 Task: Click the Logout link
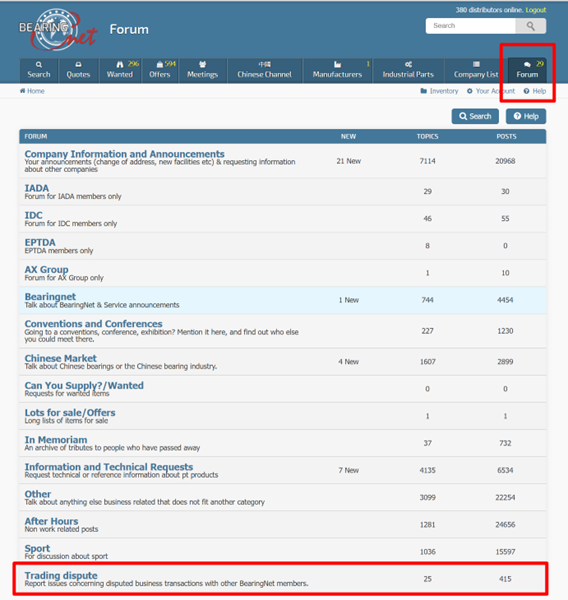tap(535, 10)
